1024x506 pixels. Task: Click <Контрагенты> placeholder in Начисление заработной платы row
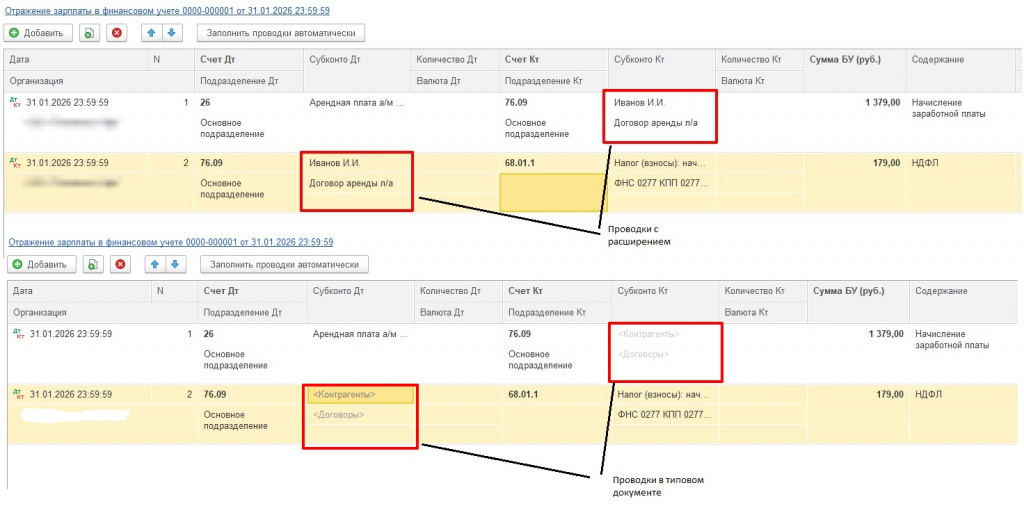pyautogui.click(x=648, y=334)
